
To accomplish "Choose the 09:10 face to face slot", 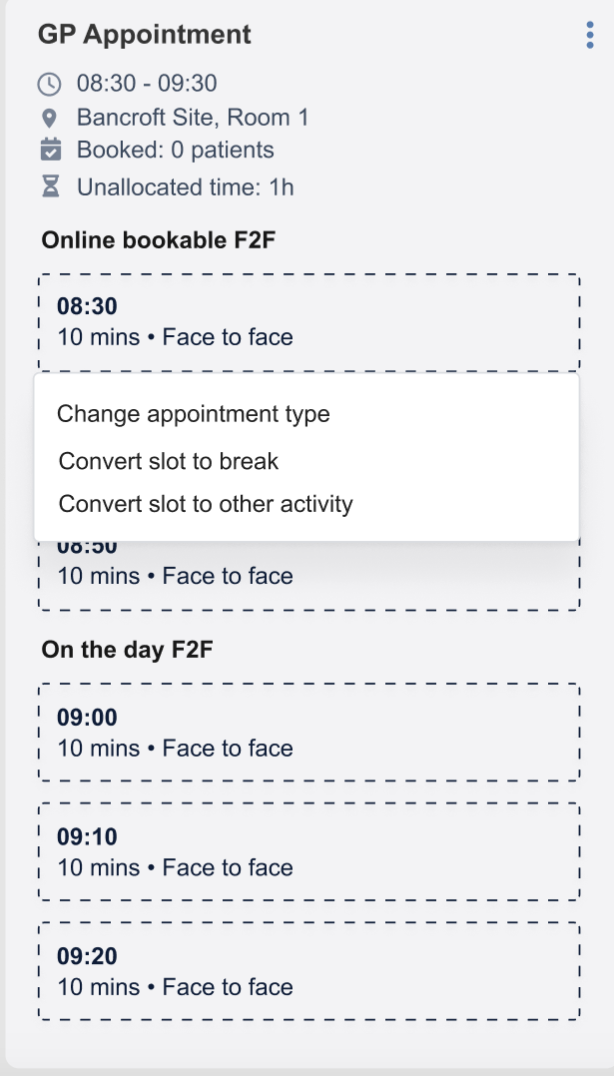I will [x=308, y=852].
